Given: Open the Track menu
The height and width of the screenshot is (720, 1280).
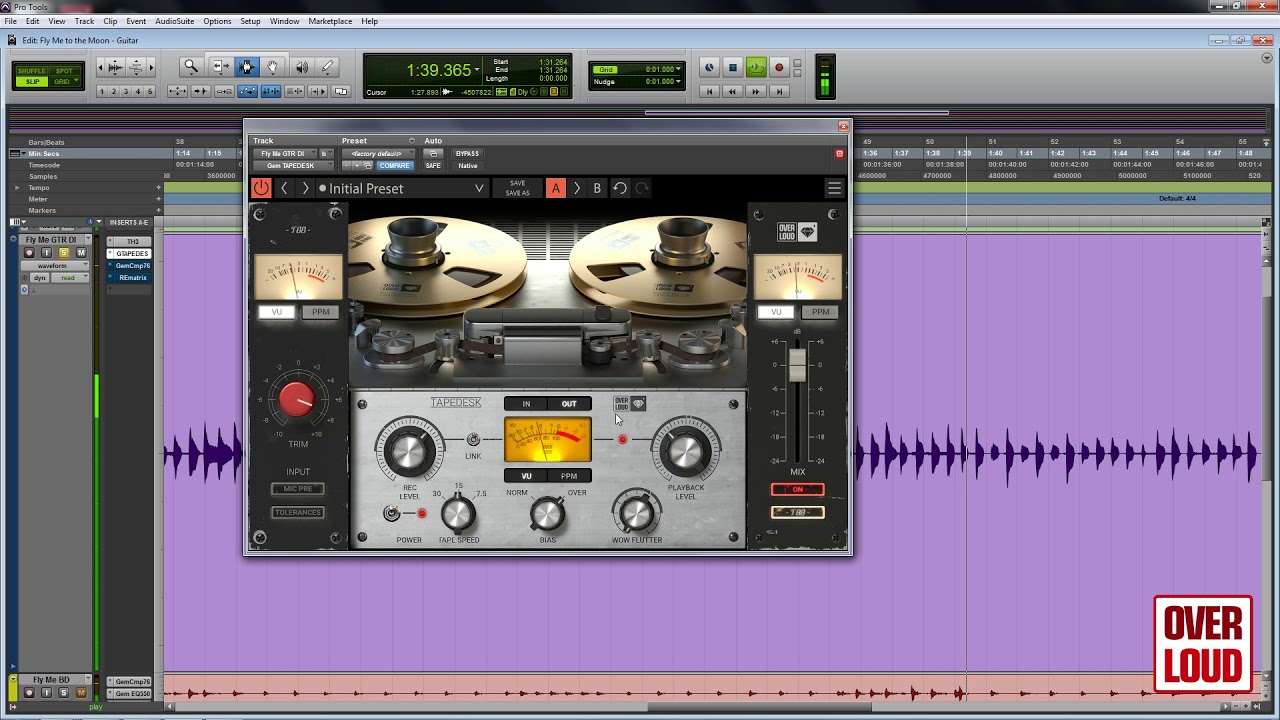Looking at the screenshot, I should [x=84, y=21].
